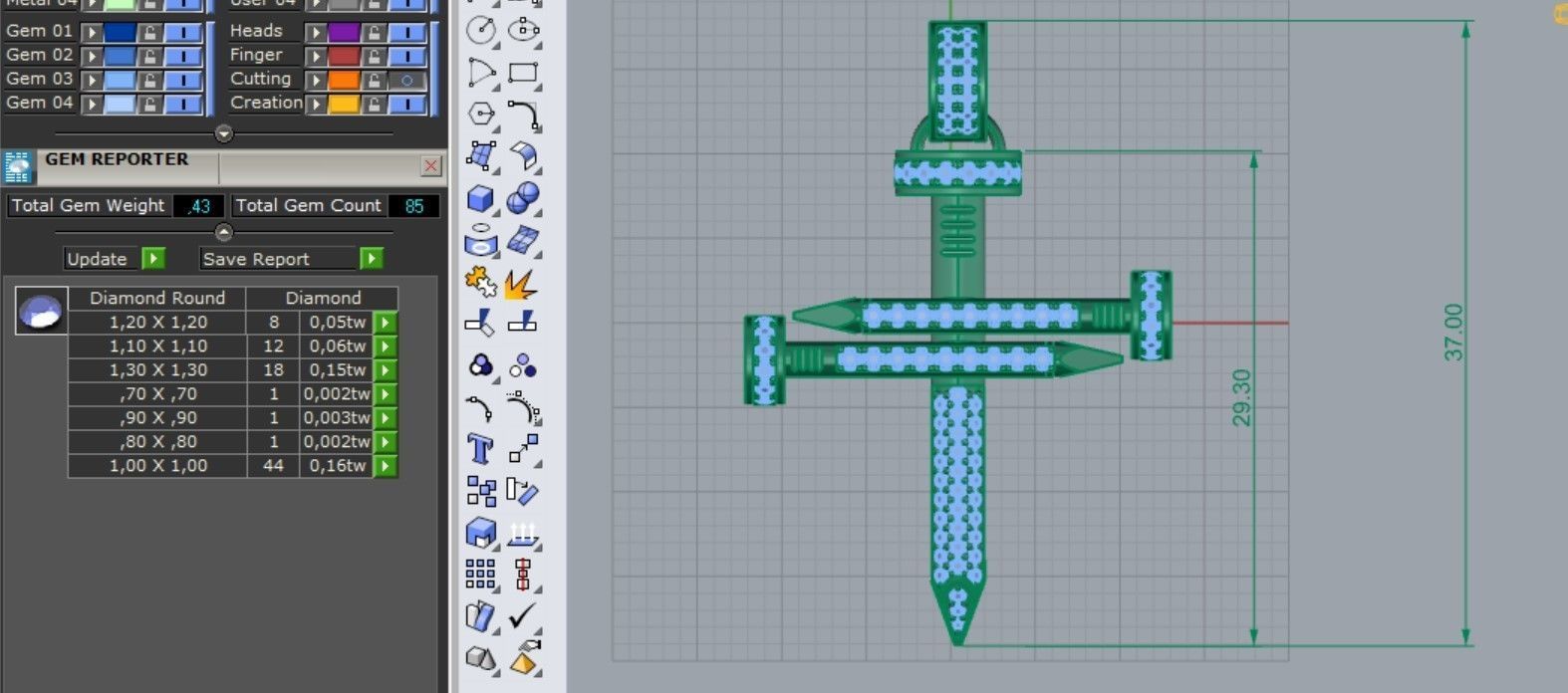This screenshot has height=693, width=1568.
Task: Collapse layers panel with down chevron
Action: [x=224, y=133]
